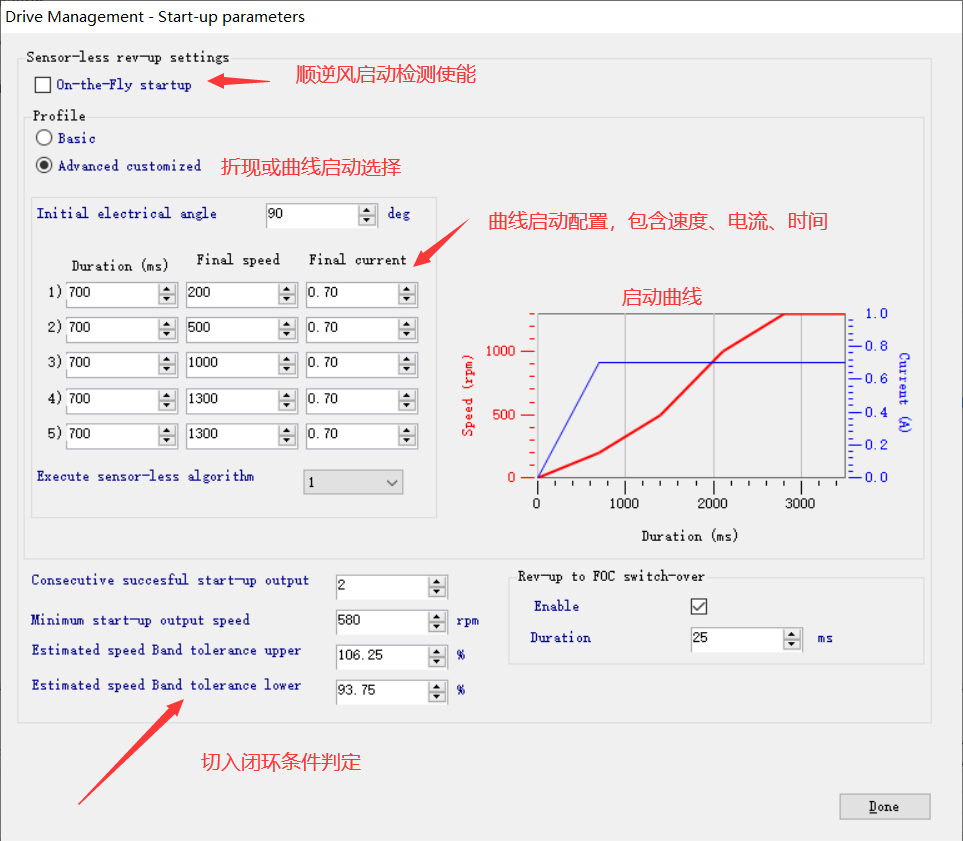Increase the Initial electrical angle using the up arrow

pyautogui.click(x=367, y=209)
